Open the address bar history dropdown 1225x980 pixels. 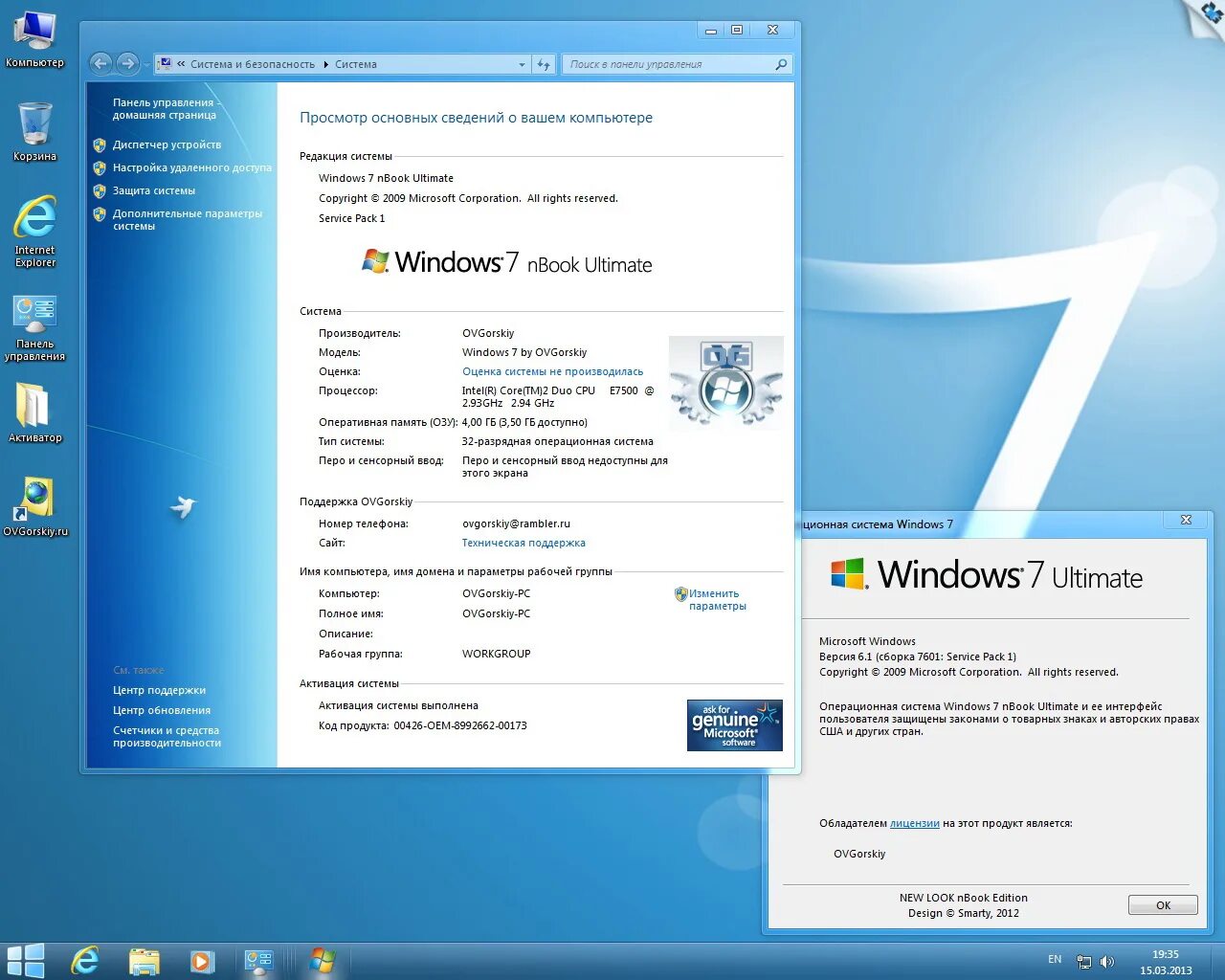522,64
